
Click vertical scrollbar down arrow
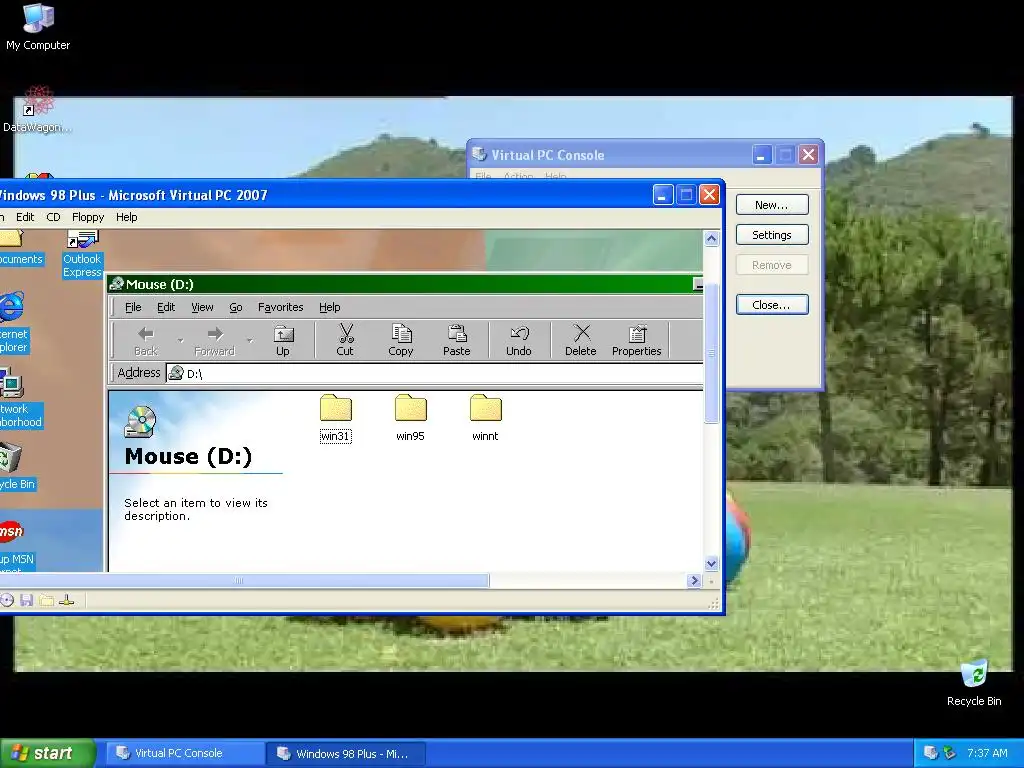click(711, 563)
